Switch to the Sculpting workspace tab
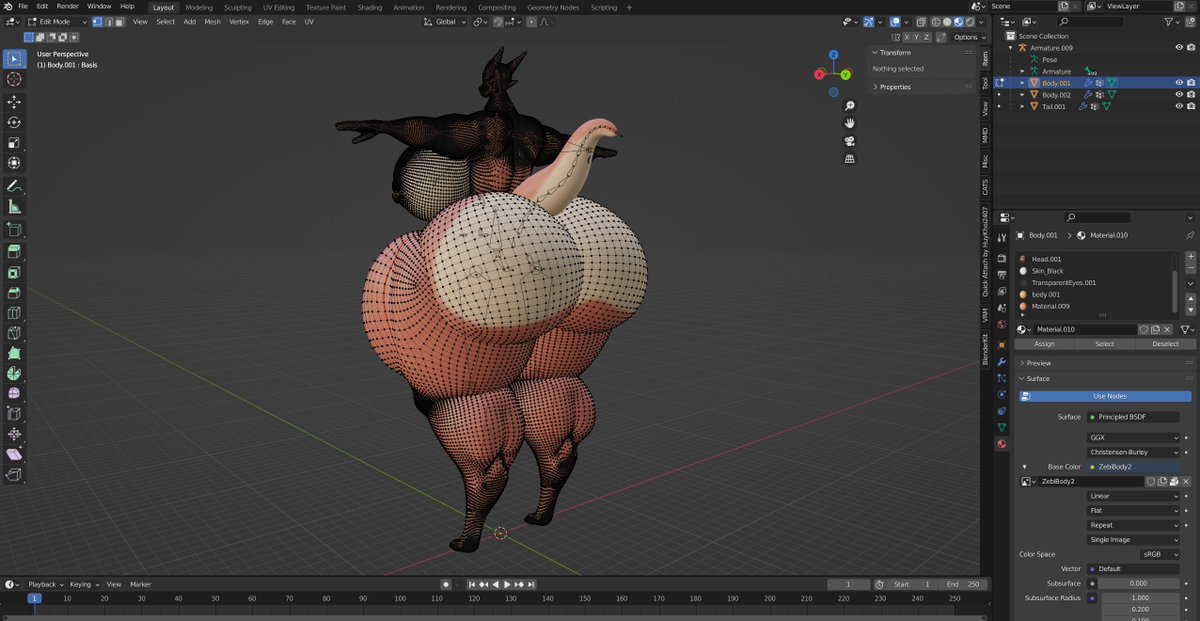This screenshot has height=621, width=1200. pyautogui.click(x=238, y=7)
